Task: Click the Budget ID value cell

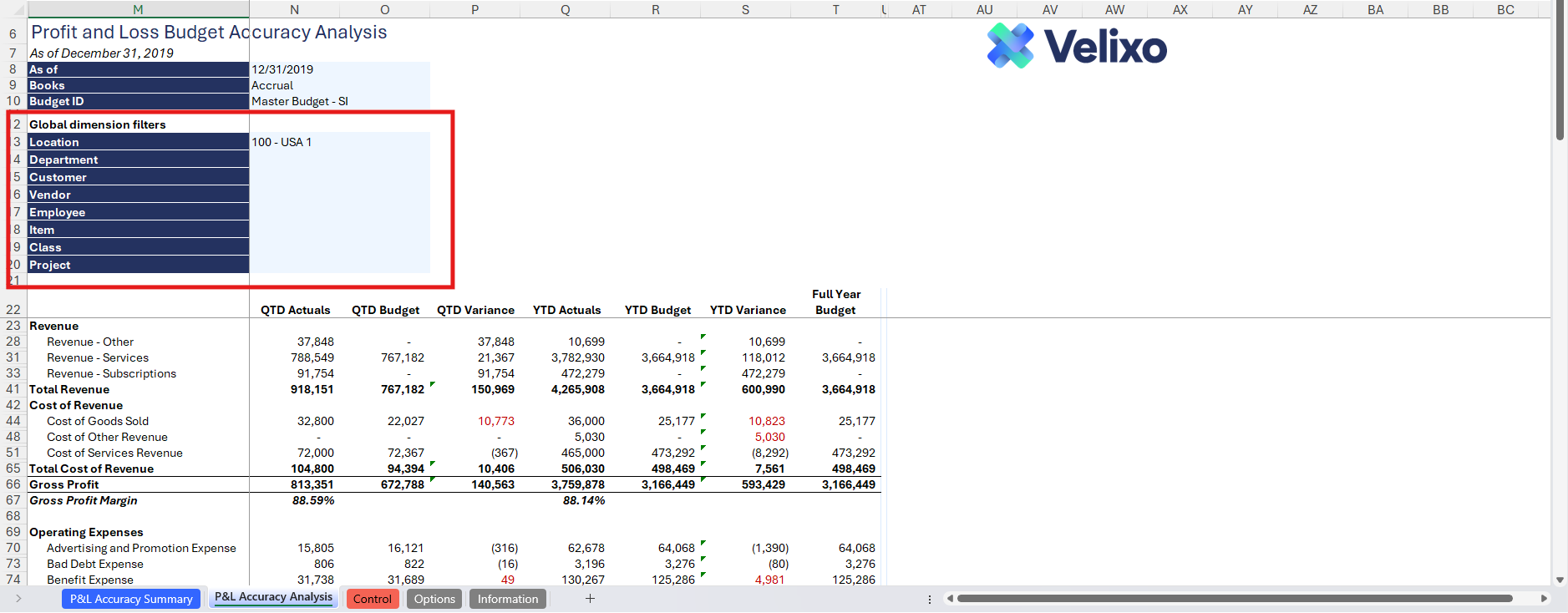Action: point(339,101)
